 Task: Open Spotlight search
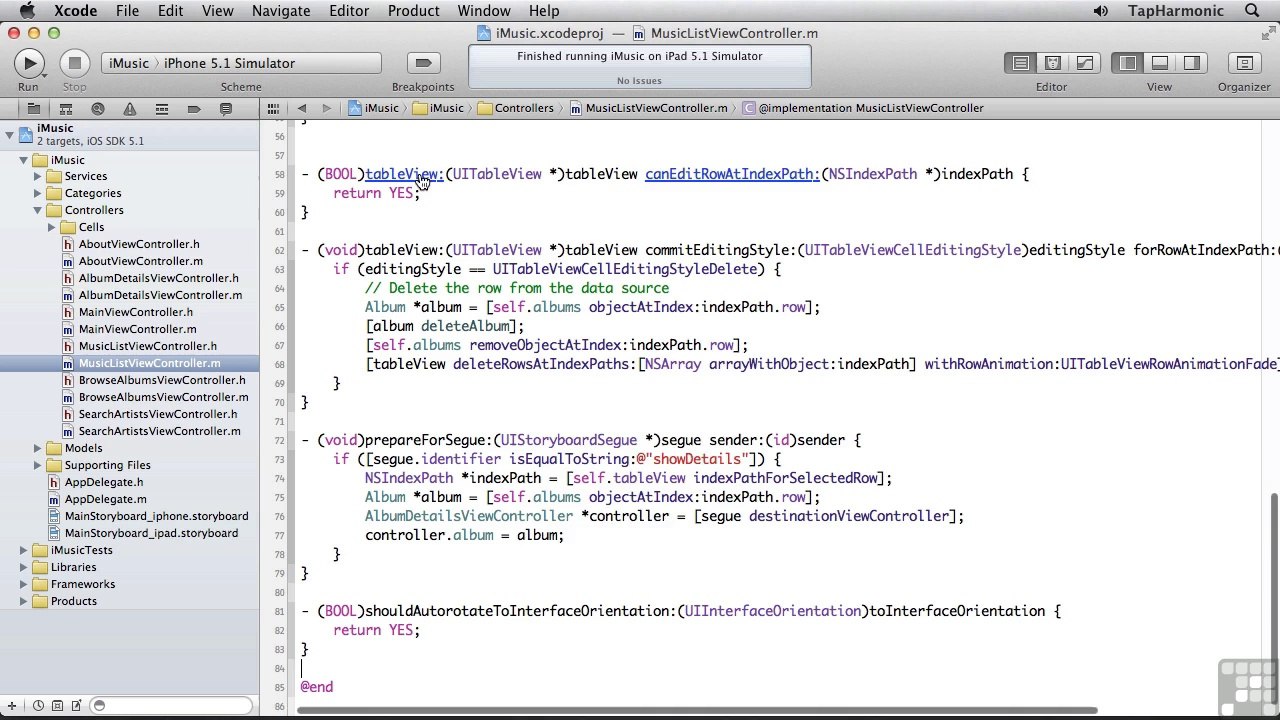click(1253, 11)
